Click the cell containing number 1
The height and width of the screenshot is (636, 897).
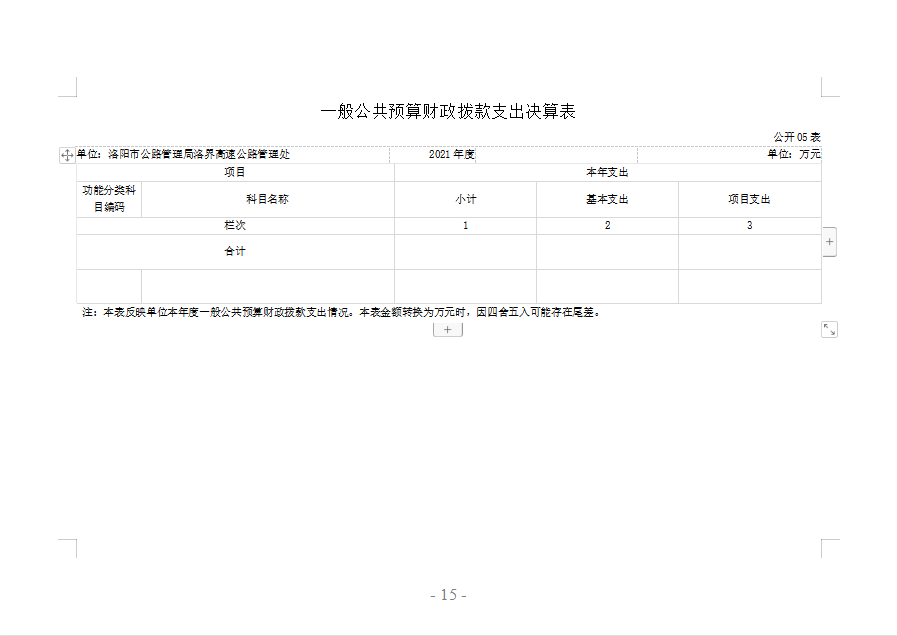[x=466, y=225]
